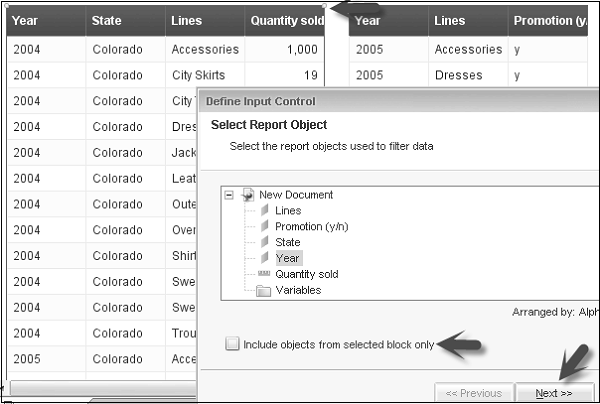Click the Promotion (y/n) dimension icon

pyautogui.click(x=265, y=227)
